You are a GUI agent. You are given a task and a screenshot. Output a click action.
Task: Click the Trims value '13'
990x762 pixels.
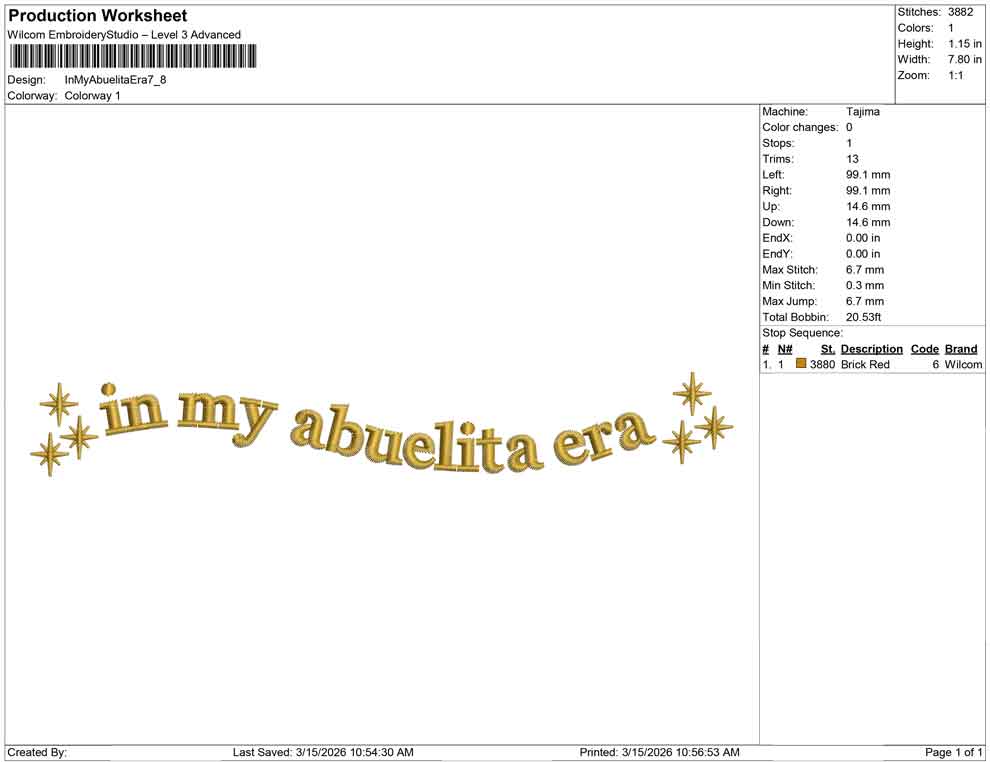(852, 159)
